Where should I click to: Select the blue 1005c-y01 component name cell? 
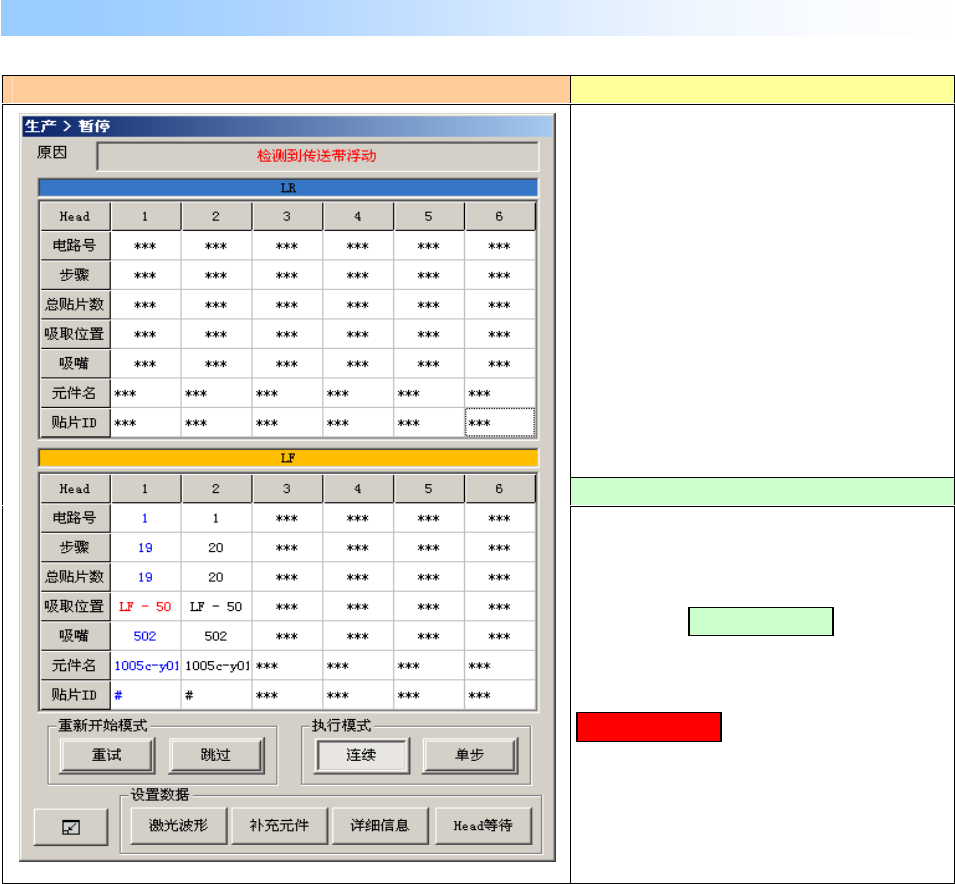[146, 666]
